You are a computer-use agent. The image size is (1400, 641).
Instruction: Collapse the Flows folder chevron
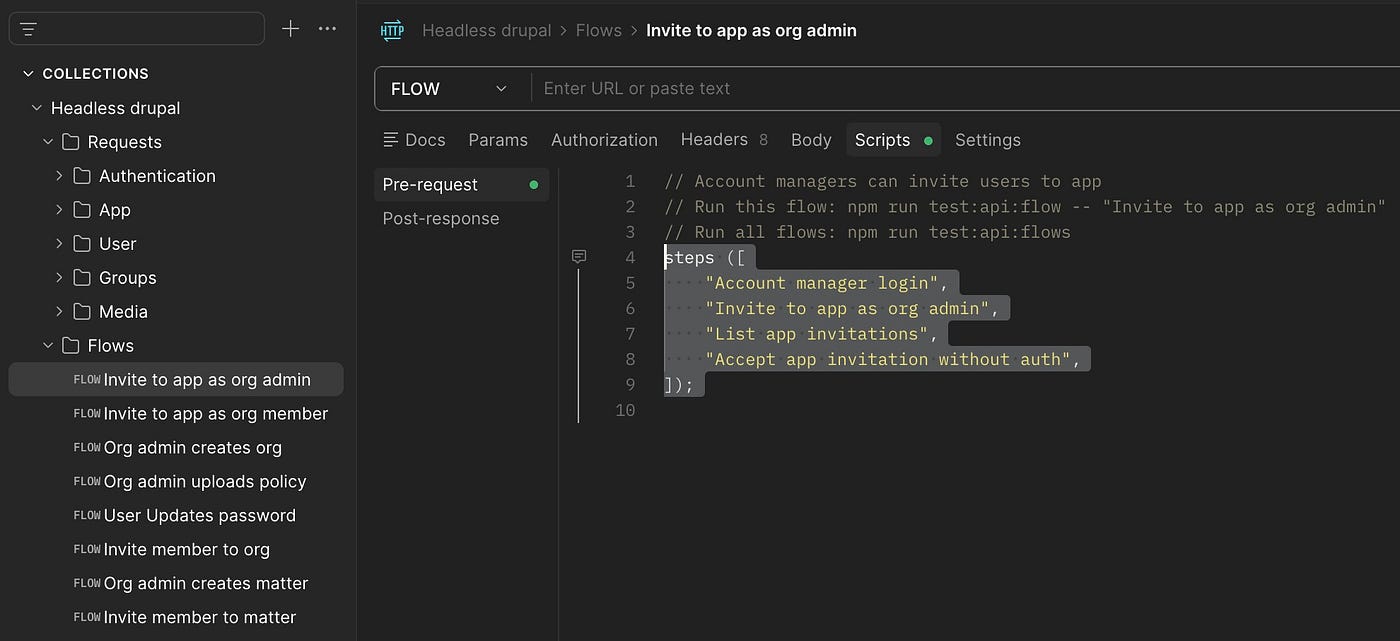[x=48, y=346]
